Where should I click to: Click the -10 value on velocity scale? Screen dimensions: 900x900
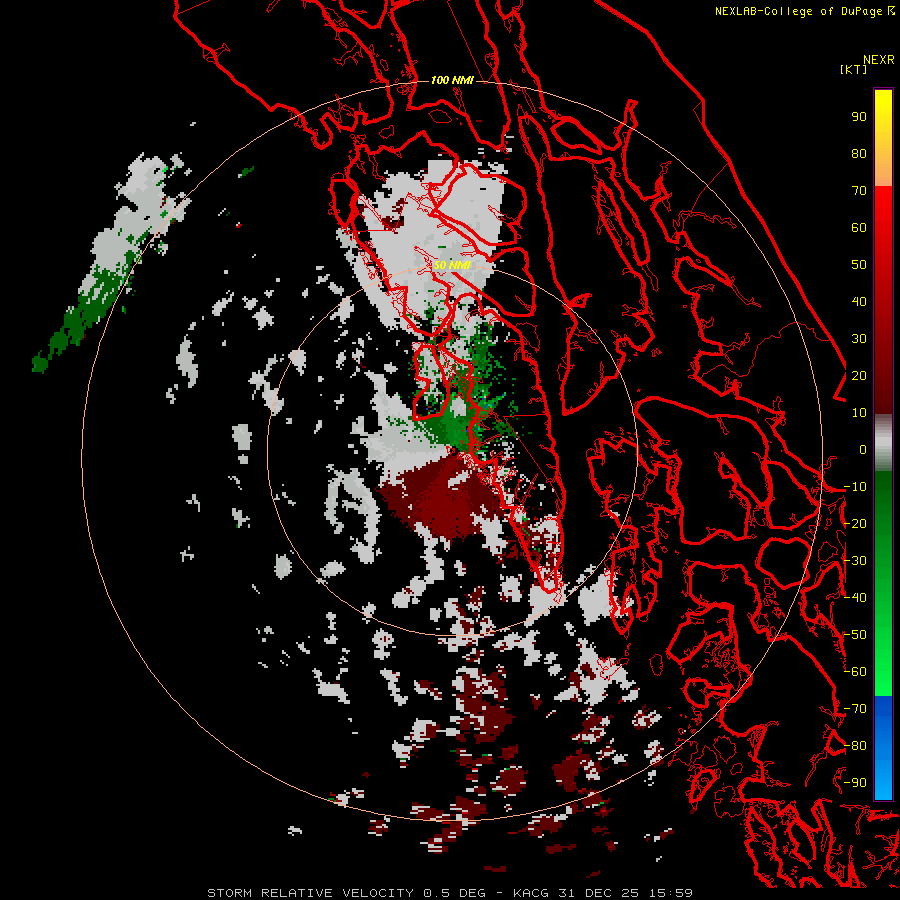click(855, 487)
